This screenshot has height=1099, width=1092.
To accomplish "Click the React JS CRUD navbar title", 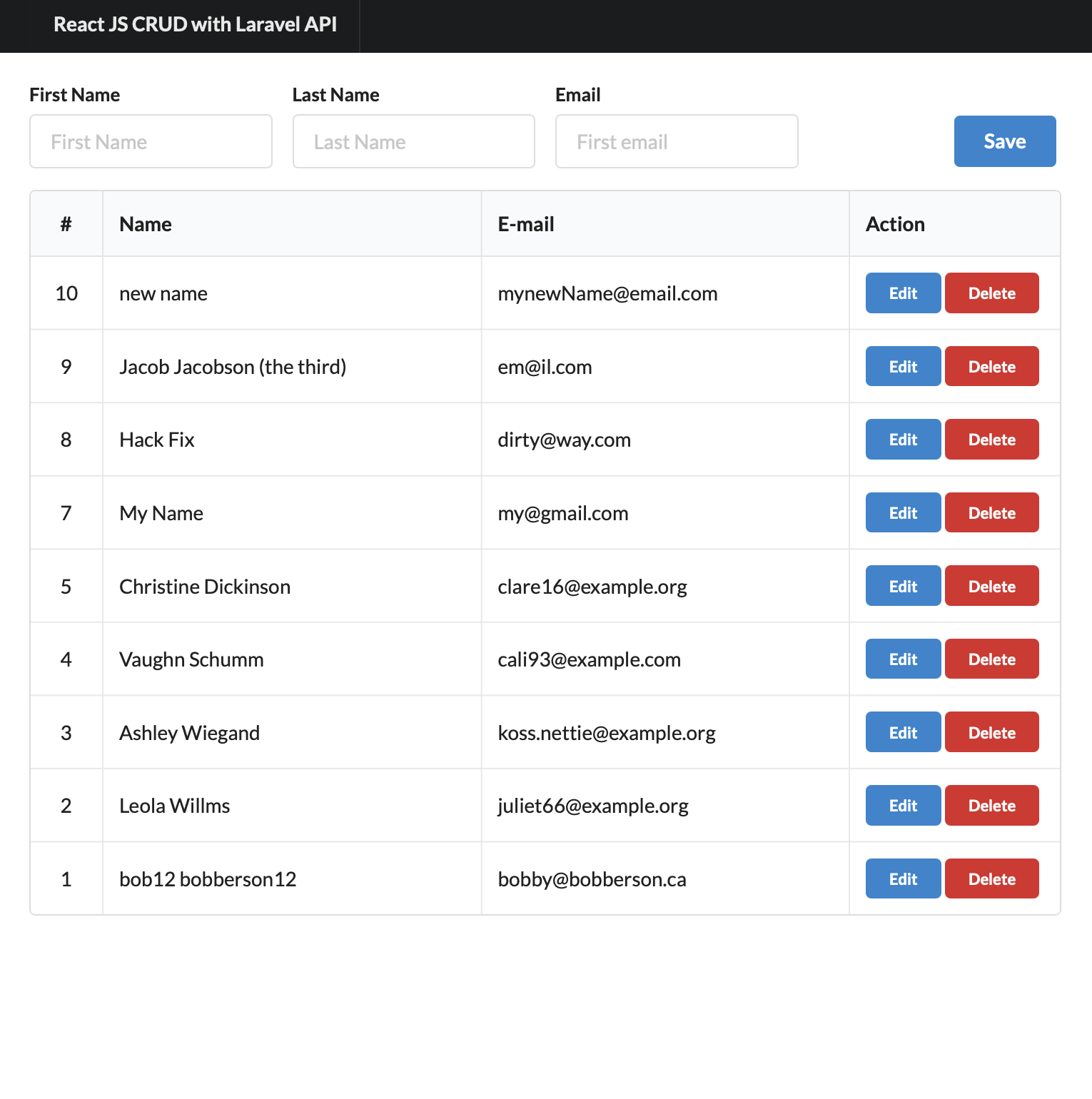I will pos(195,24).
